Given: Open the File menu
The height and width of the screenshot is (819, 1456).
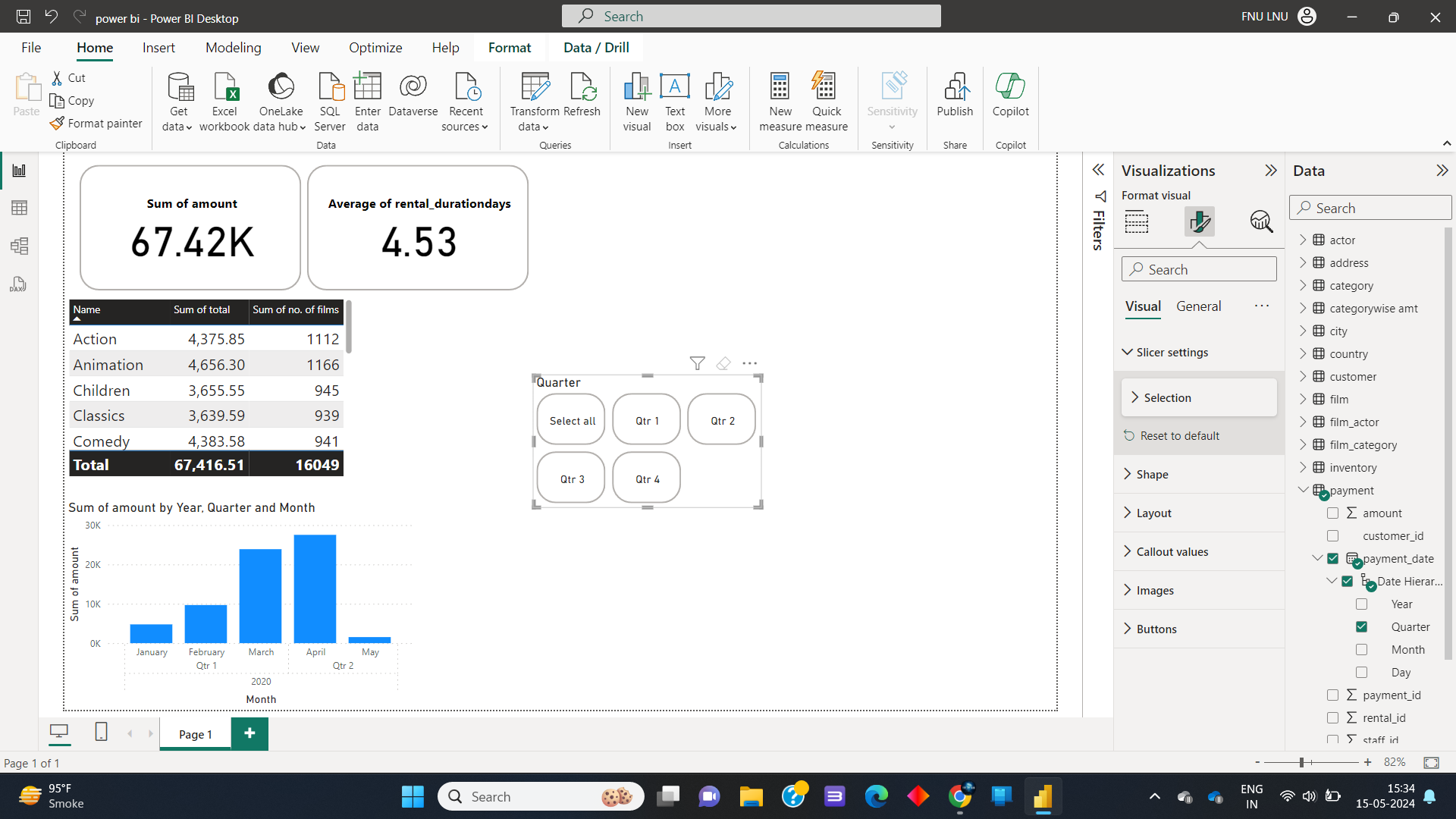Looking at the screenshot, I should pos(31,48).
